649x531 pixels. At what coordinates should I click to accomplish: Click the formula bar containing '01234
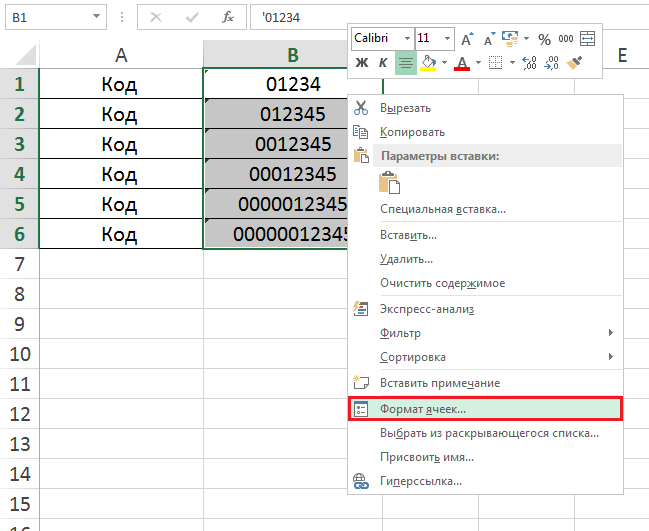pos(449,17)
